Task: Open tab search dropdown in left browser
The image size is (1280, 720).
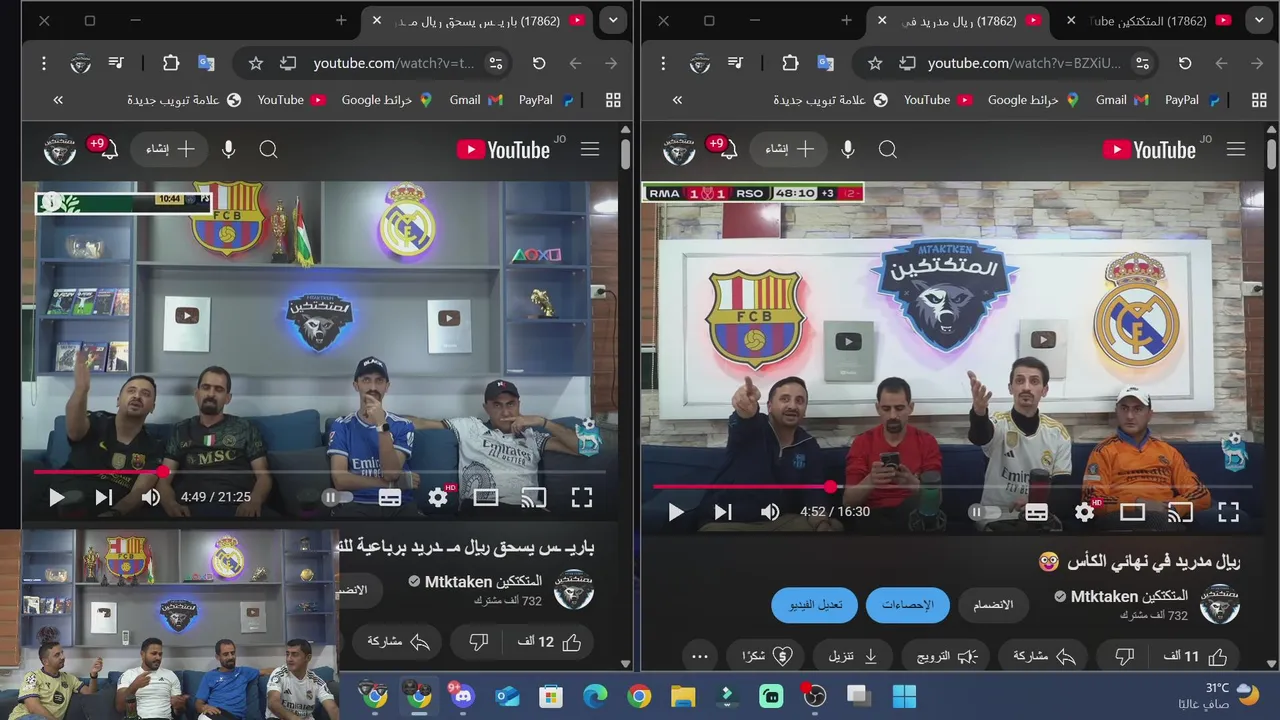Action: (x=613, y=20)
